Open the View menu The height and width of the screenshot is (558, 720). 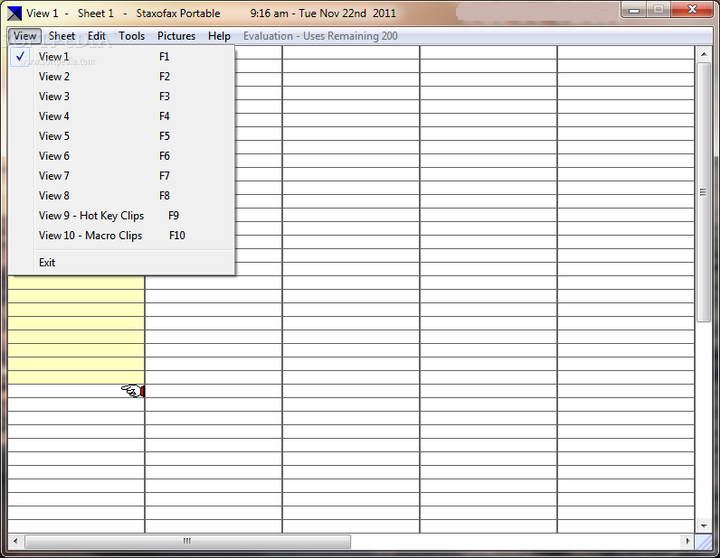(25, 36)
